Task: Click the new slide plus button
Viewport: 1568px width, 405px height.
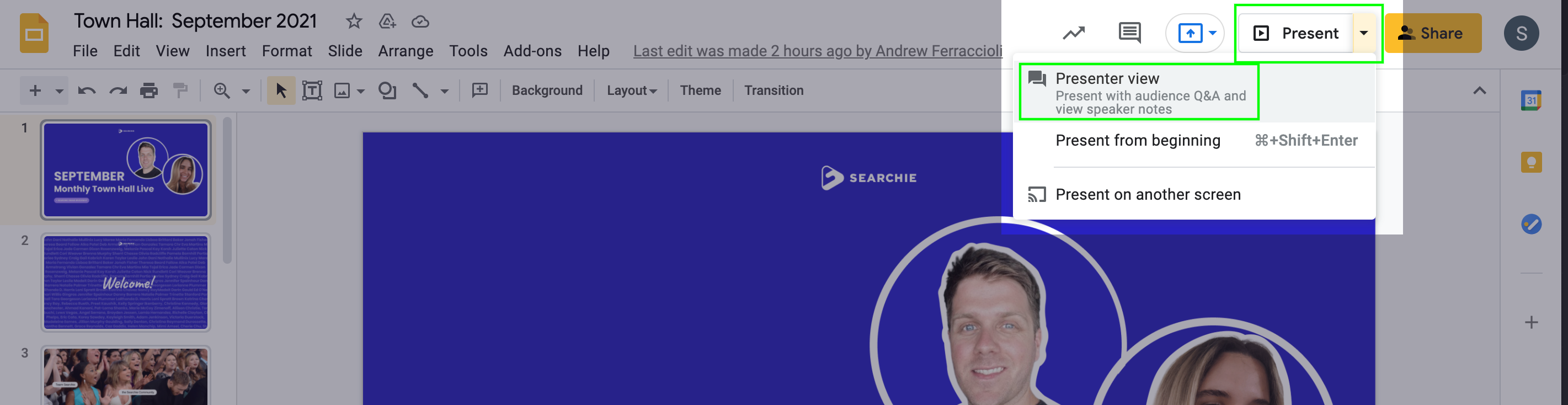Action: 35,90
